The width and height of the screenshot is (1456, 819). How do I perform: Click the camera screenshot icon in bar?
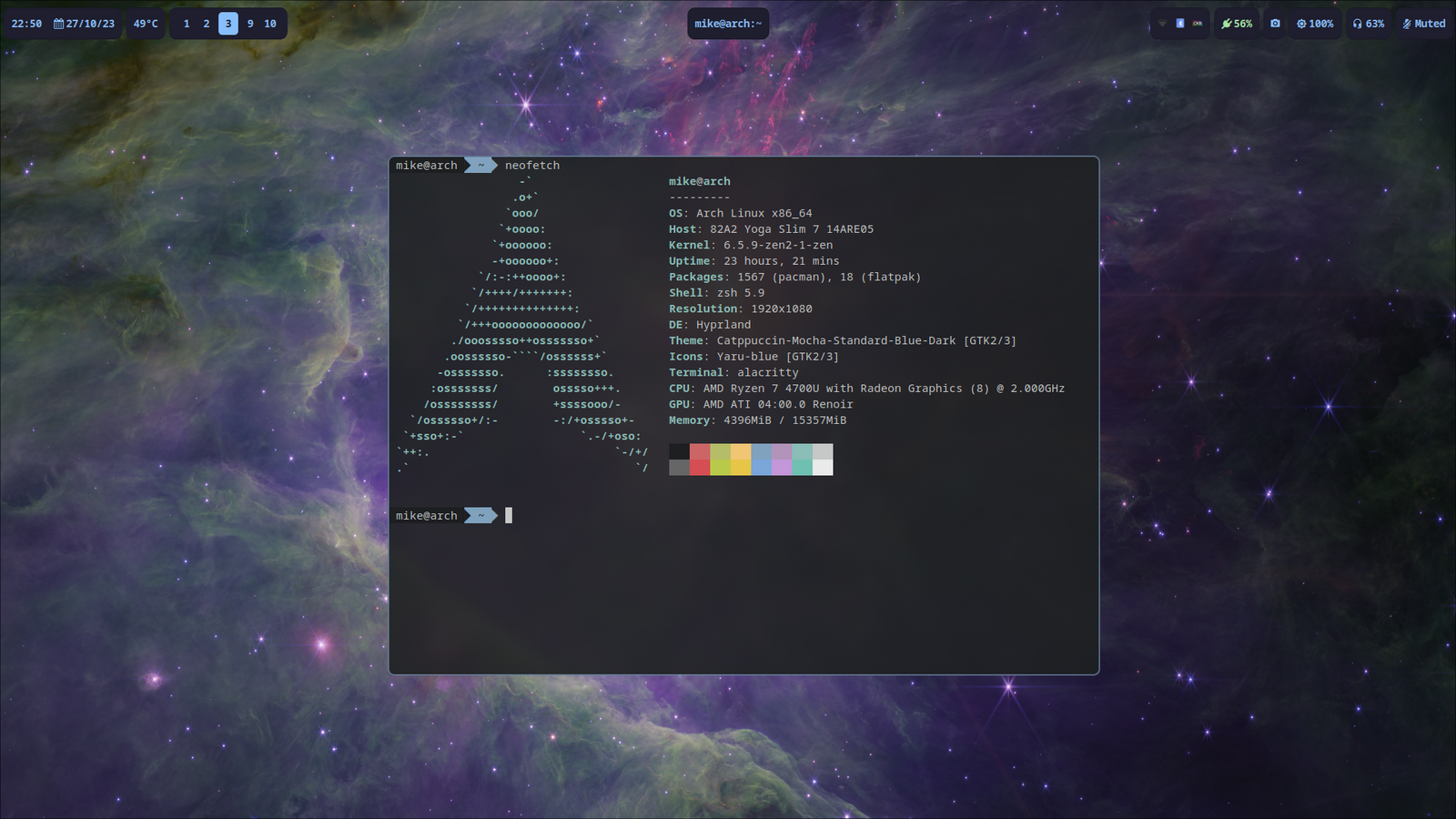tap(1275, 24)
